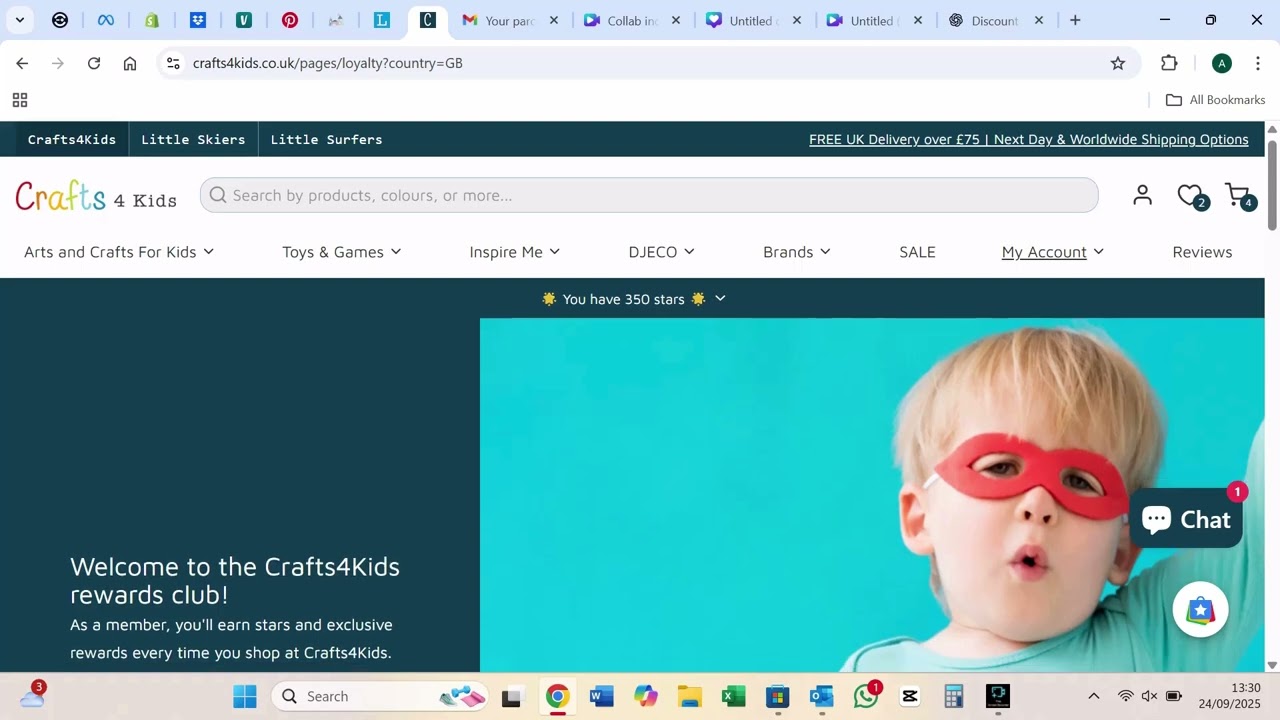This screenshot has width=1280, height=720.
Task: Open the account profile icon
Action: (1142, 195)
